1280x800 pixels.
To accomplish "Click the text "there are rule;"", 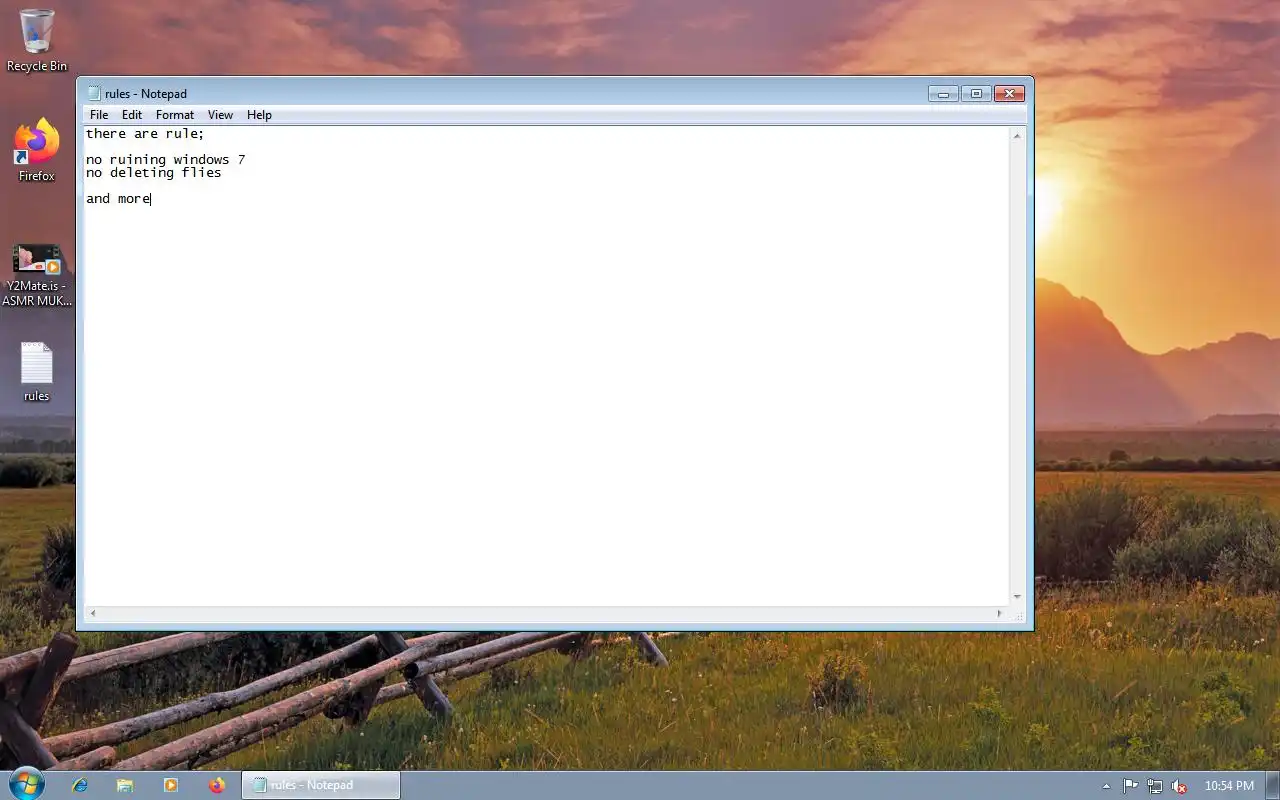I will 145,134.
